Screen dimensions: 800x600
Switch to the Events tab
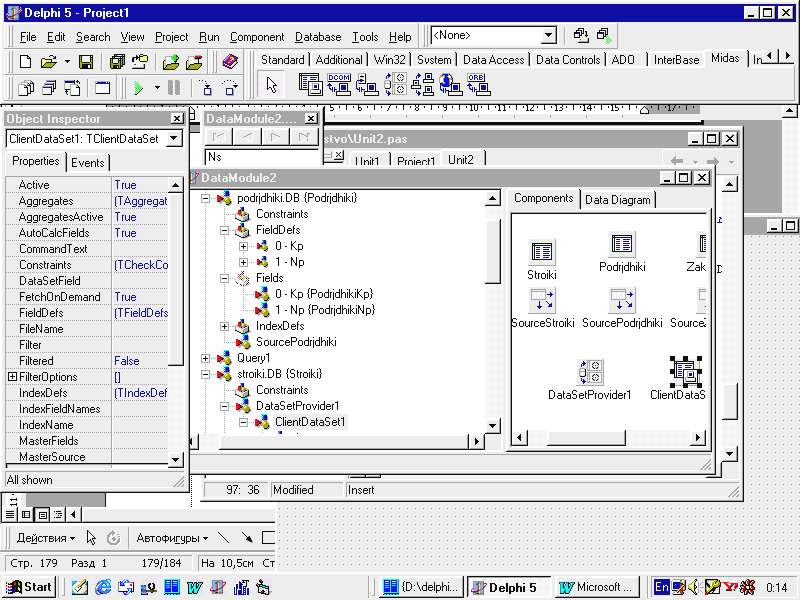[x=88, y=163]
